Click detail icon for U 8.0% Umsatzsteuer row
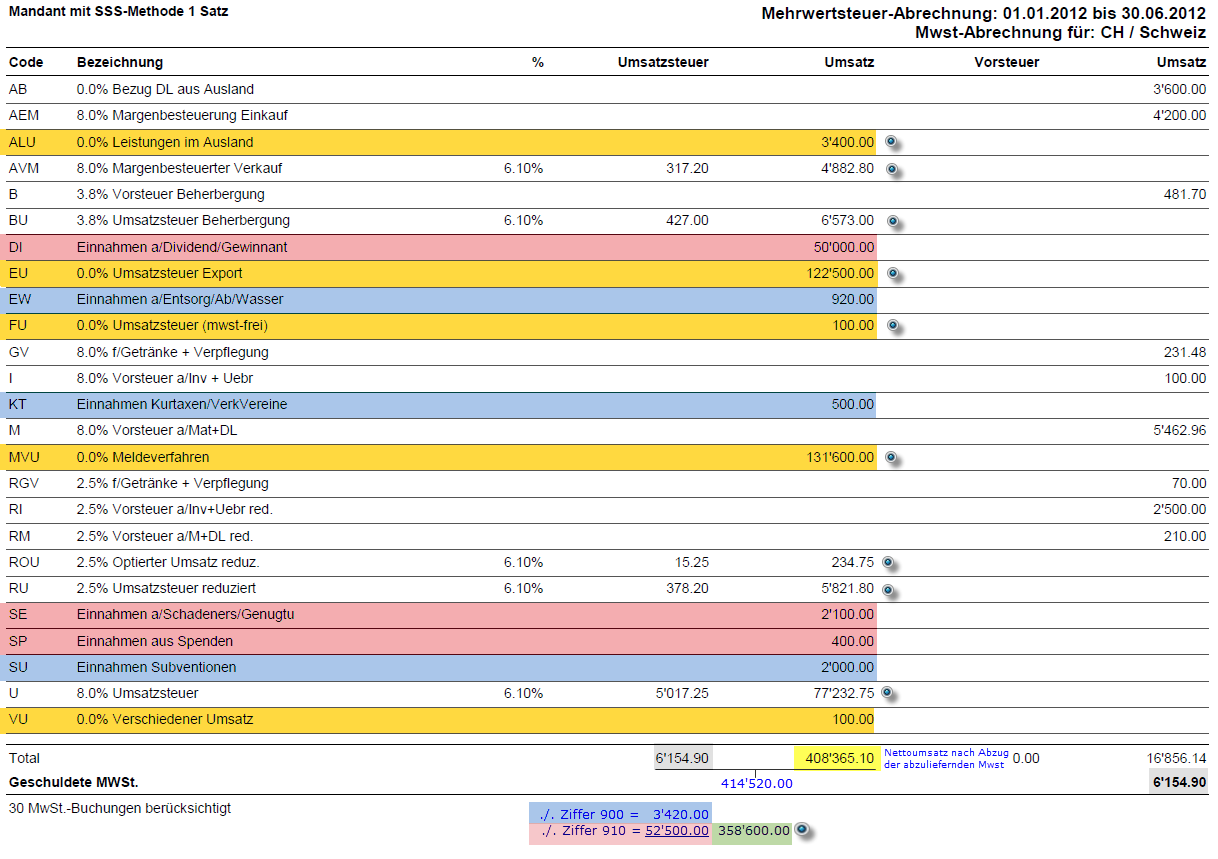 [x=887, y=693]
